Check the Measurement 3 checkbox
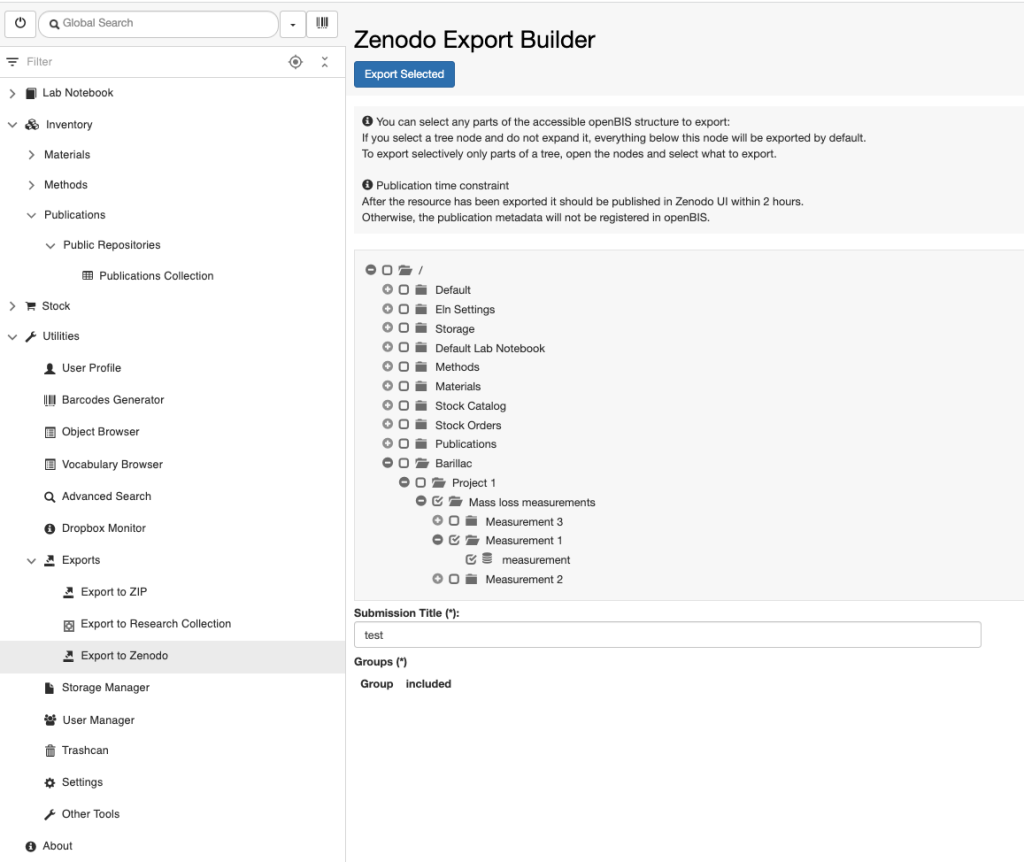The width and height of the screenshot is (1024, 862). tap(454, 521)
